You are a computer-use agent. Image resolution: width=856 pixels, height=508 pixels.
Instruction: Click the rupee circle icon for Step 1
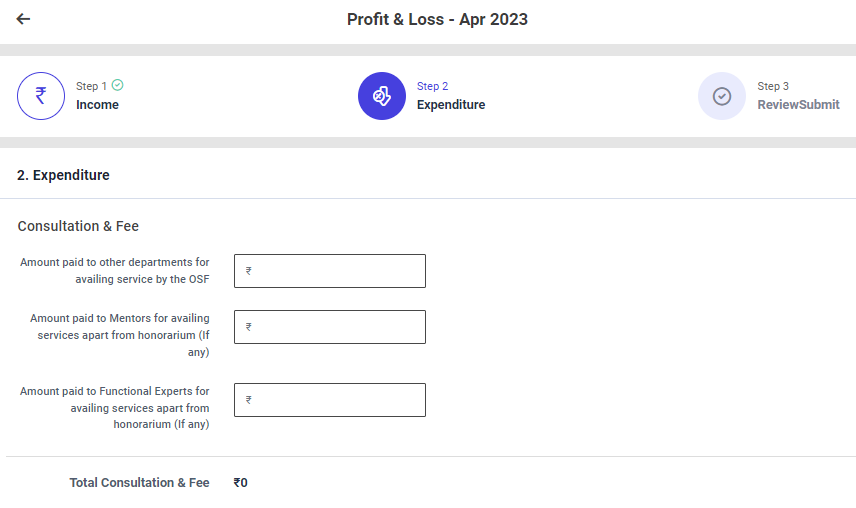pos(41,96)
